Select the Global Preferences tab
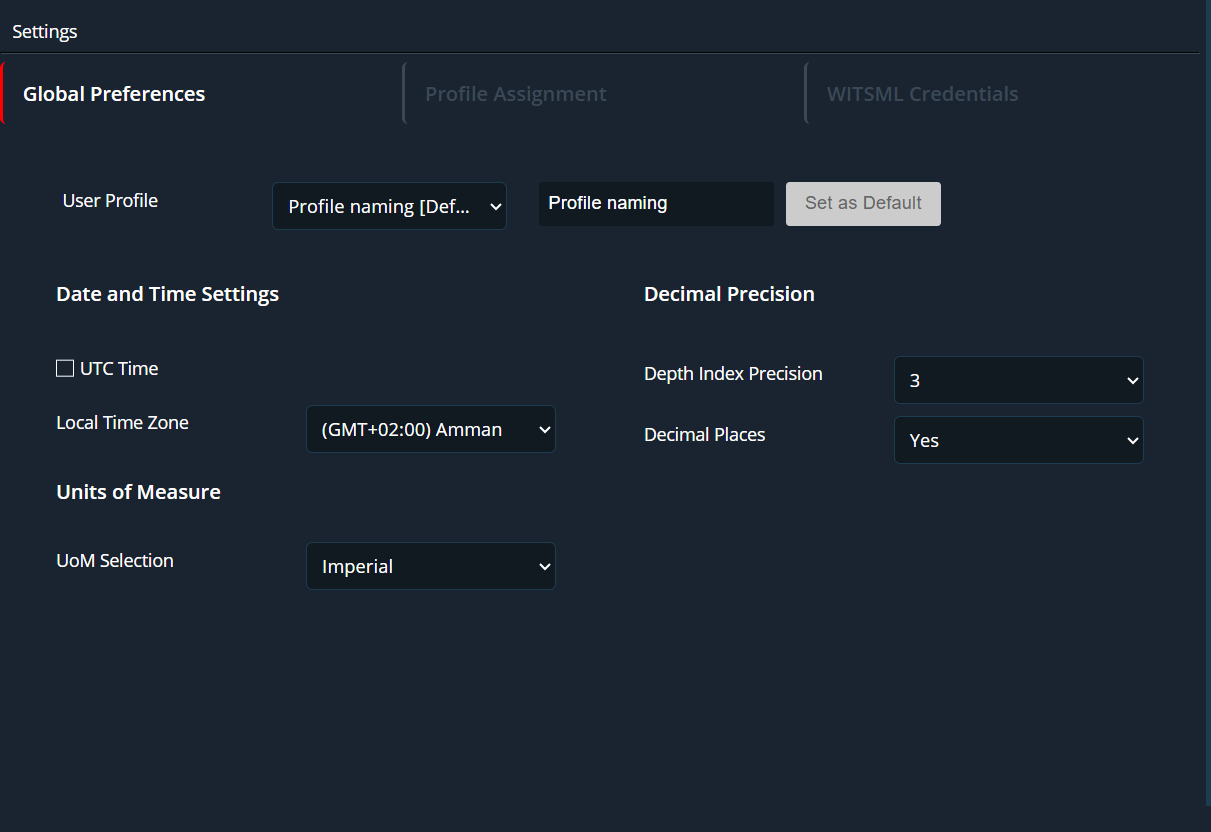The image size is (1211, 832). pyautogui.click(x=114, y=94)
